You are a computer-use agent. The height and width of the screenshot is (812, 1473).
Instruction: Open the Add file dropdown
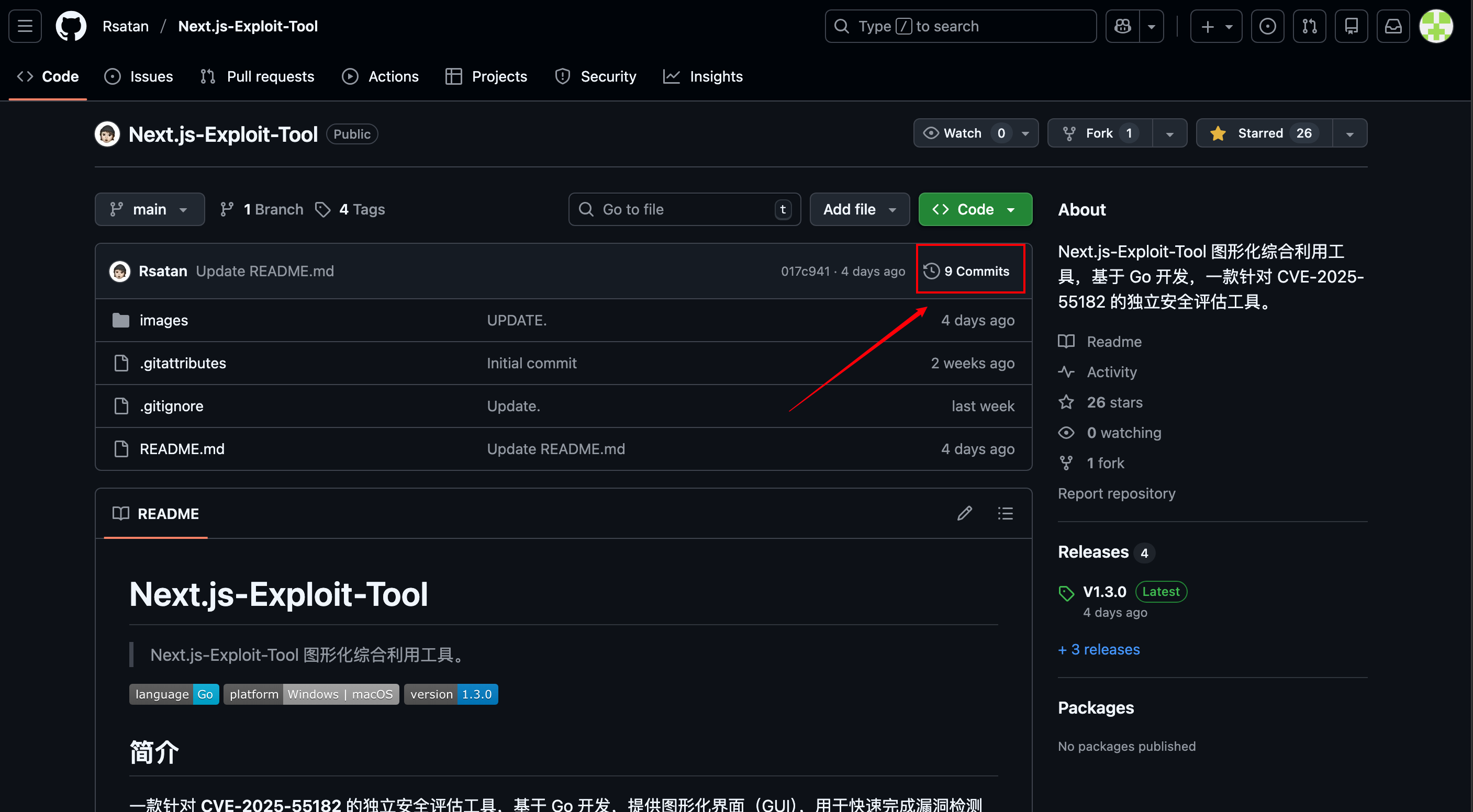(x=859, y=209)
